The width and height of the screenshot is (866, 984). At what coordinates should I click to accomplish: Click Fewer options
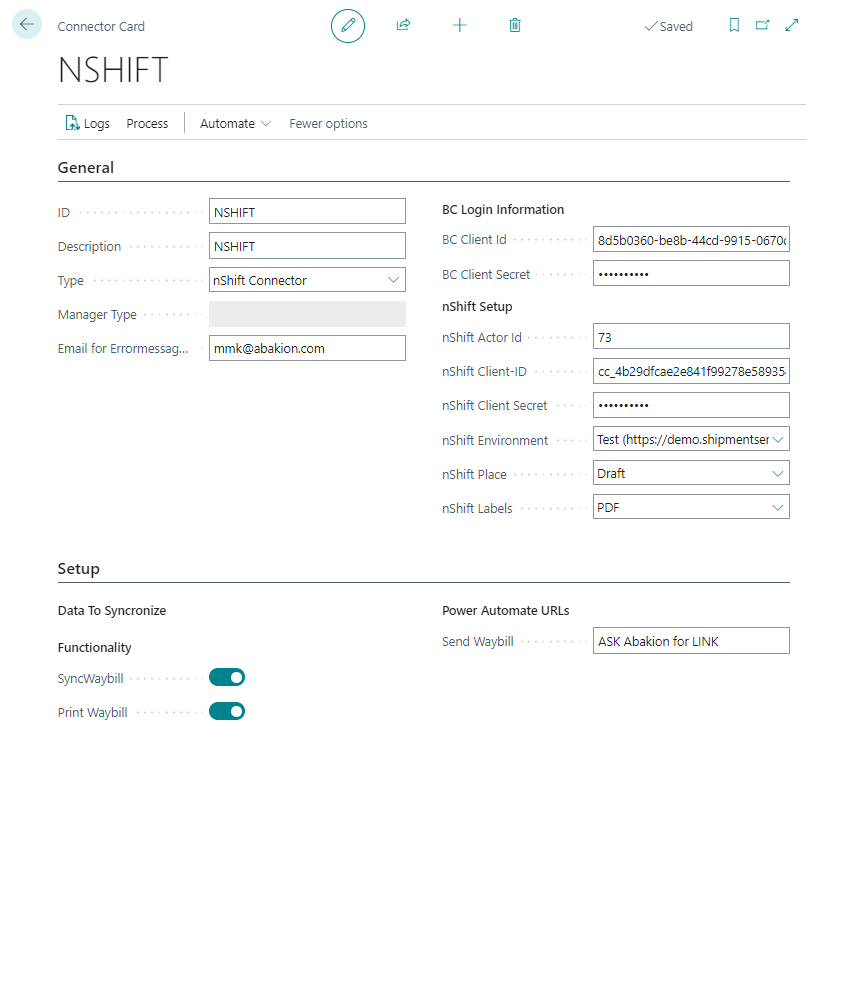[x=328, y=124]
